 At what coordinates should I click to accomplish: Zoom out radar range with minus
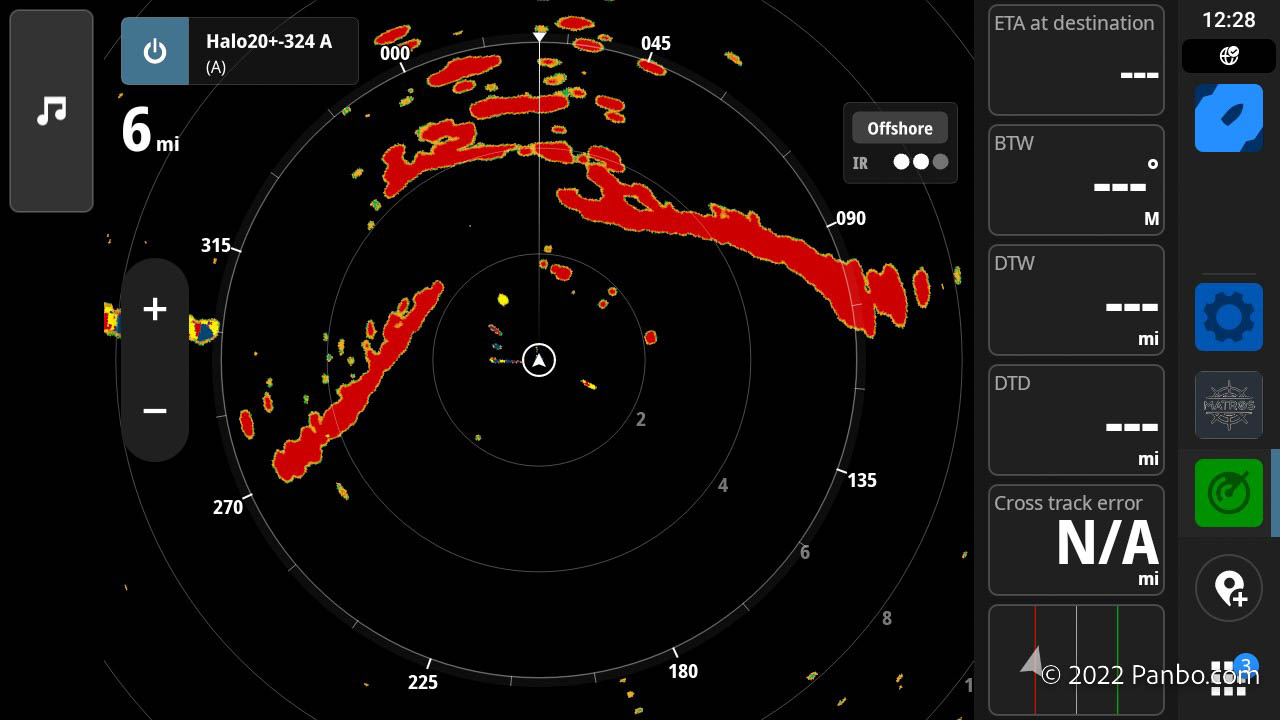[x=154, y=411]
